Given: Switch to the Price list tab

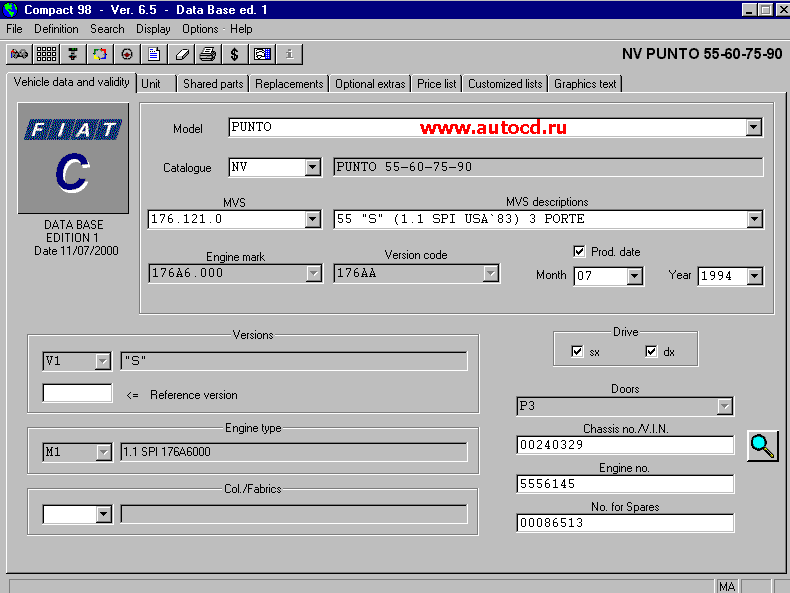Looking at the screenshot, I should 437,84.
